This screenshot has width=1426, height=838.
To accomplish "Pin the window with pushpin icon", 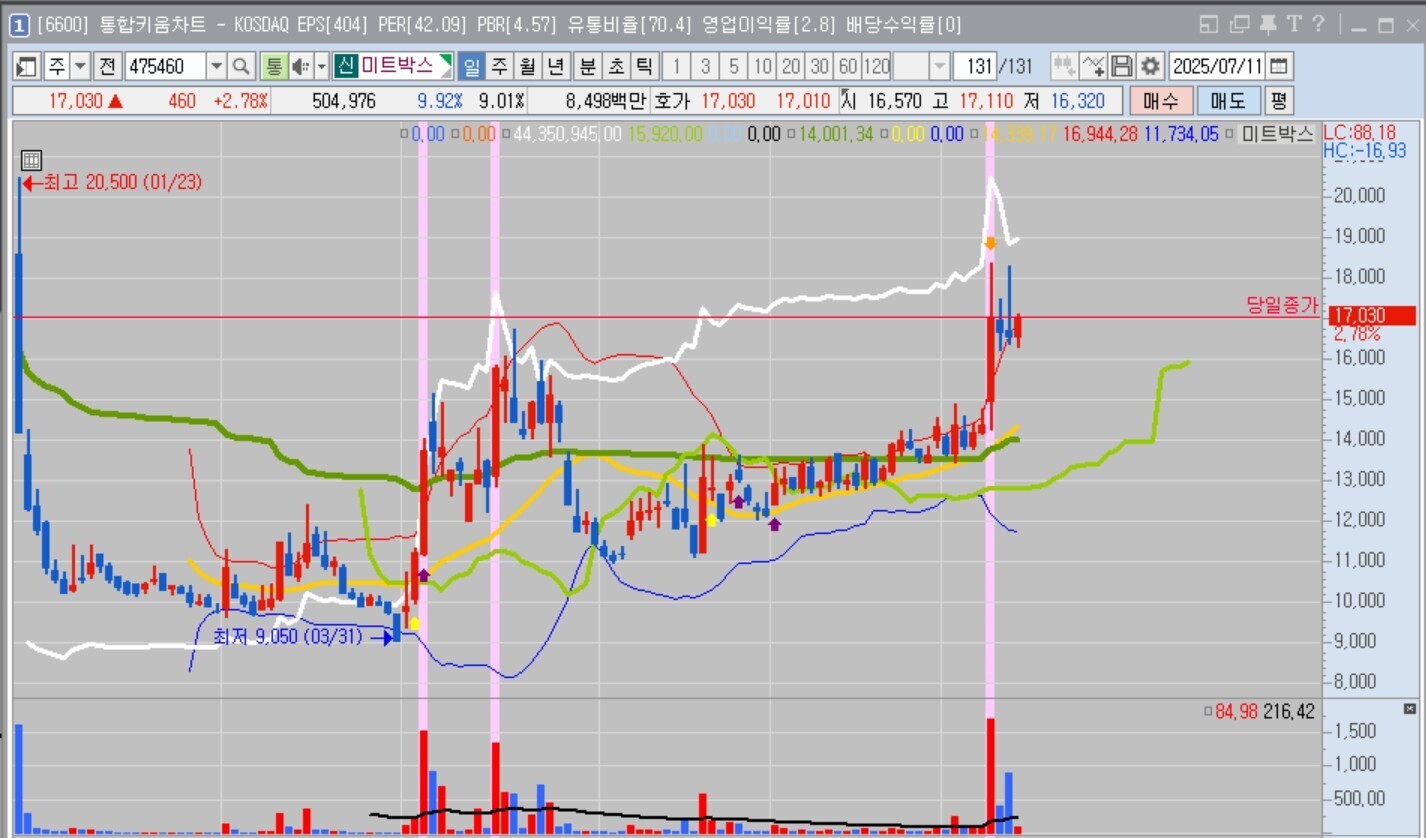I will click(1268, 24).
